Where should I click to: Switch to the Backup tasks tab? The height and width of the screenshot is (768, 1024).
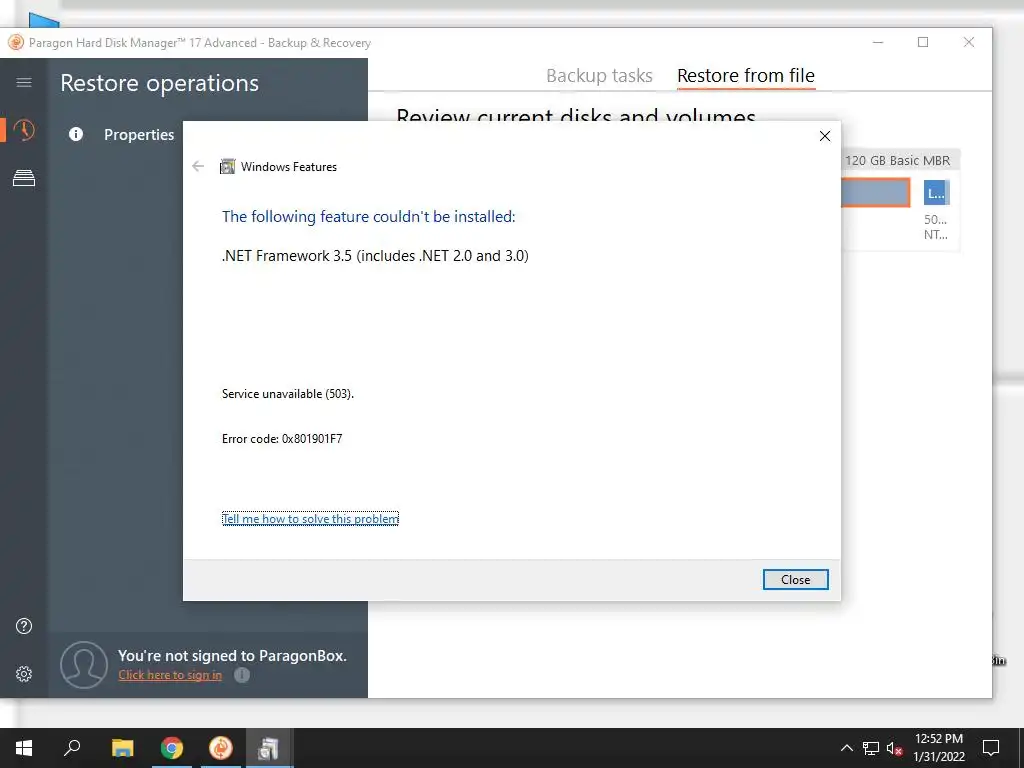pos(599,76)
